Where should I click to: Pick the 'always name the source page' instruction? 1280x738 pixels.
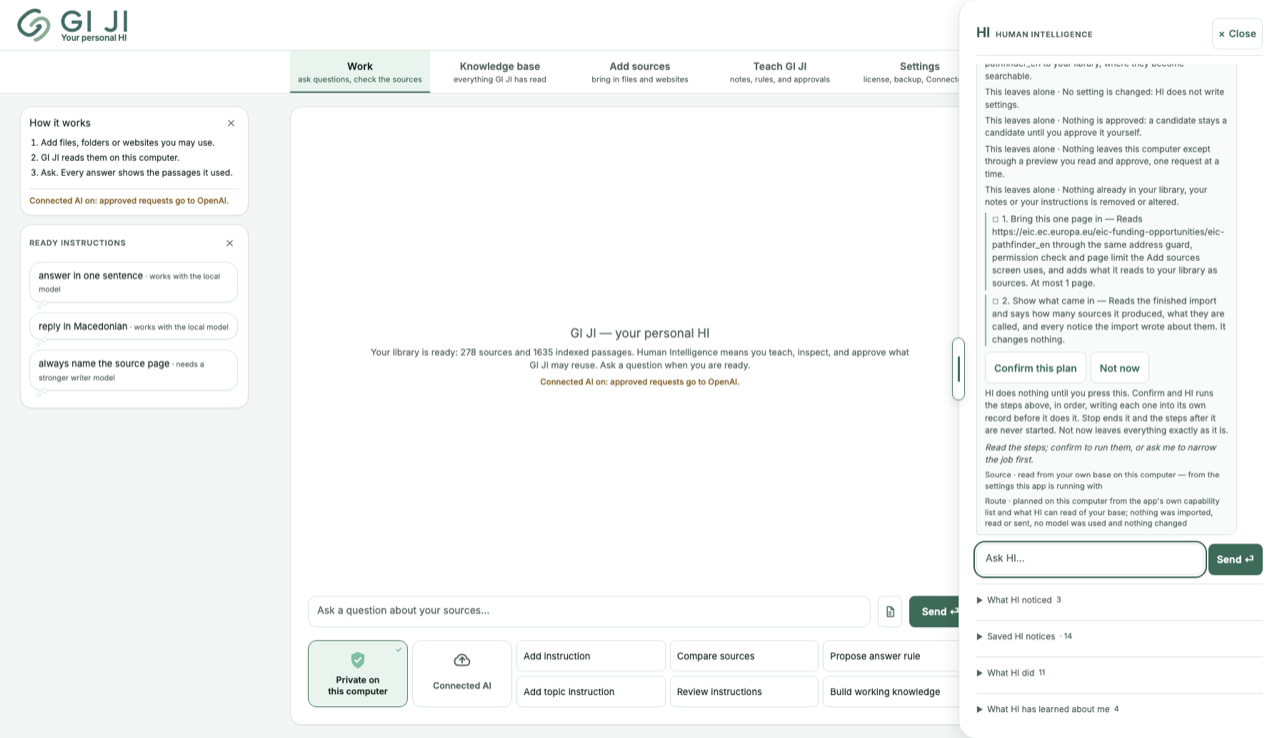coord(134,370)
